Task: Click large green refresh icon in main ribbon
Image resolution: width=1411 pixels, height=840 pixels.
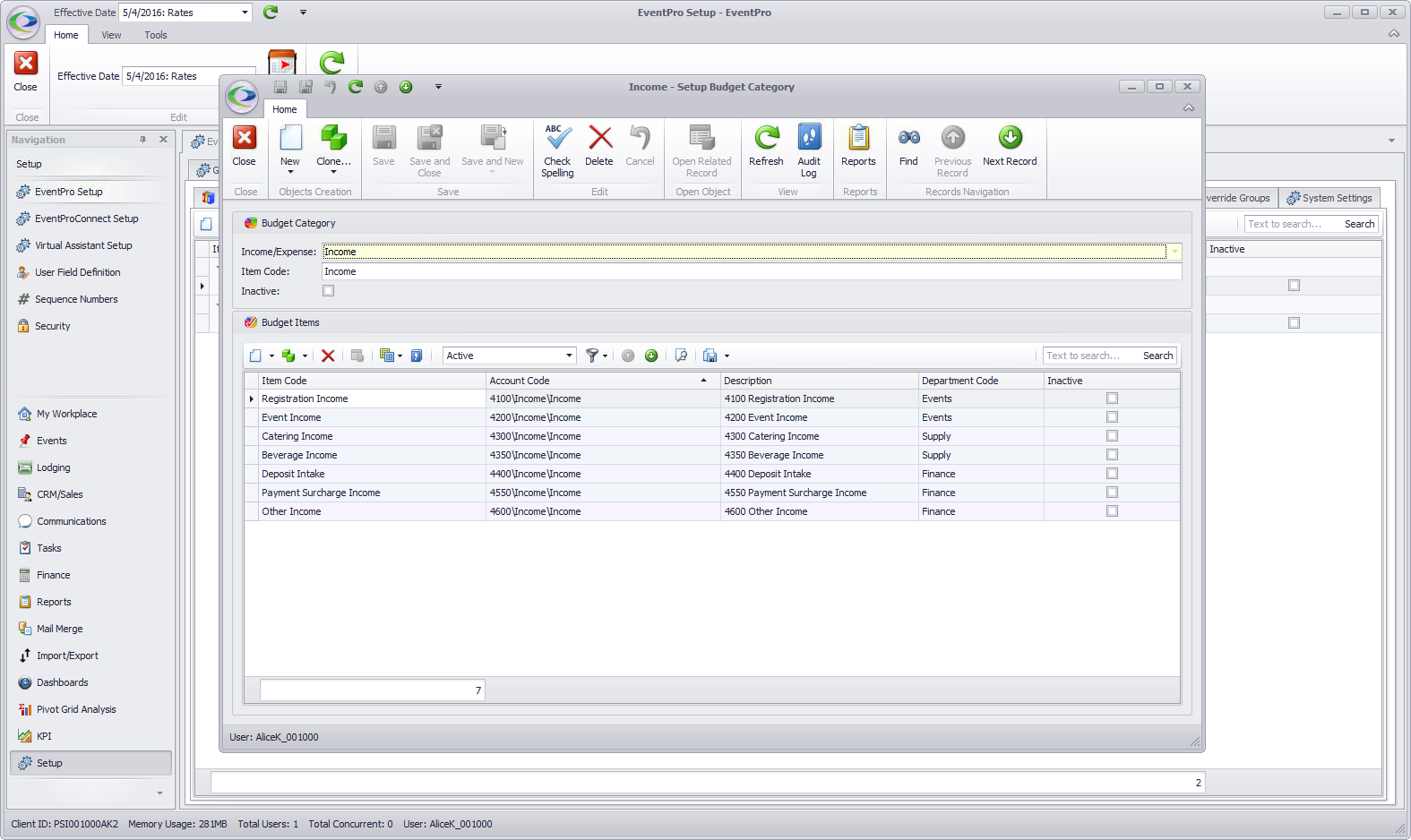Action: click(x=331, y=62)
